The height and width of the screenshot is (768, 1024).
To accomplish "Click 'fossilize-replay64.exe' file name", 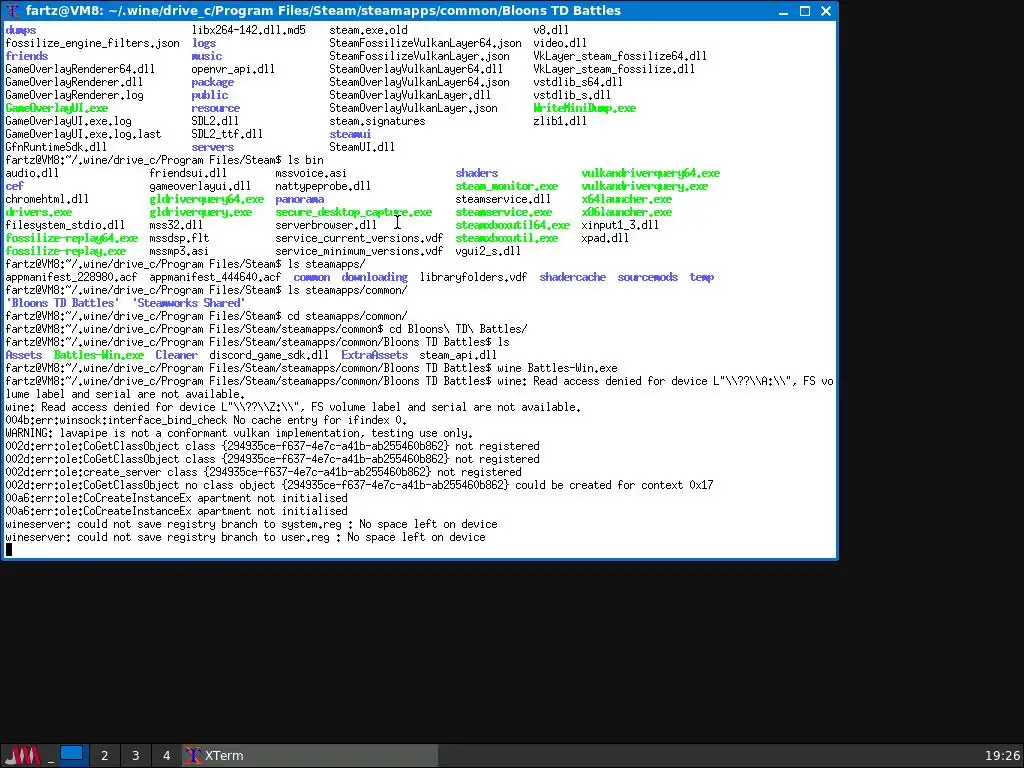I will pyautogui.click(x=72, y=238).
